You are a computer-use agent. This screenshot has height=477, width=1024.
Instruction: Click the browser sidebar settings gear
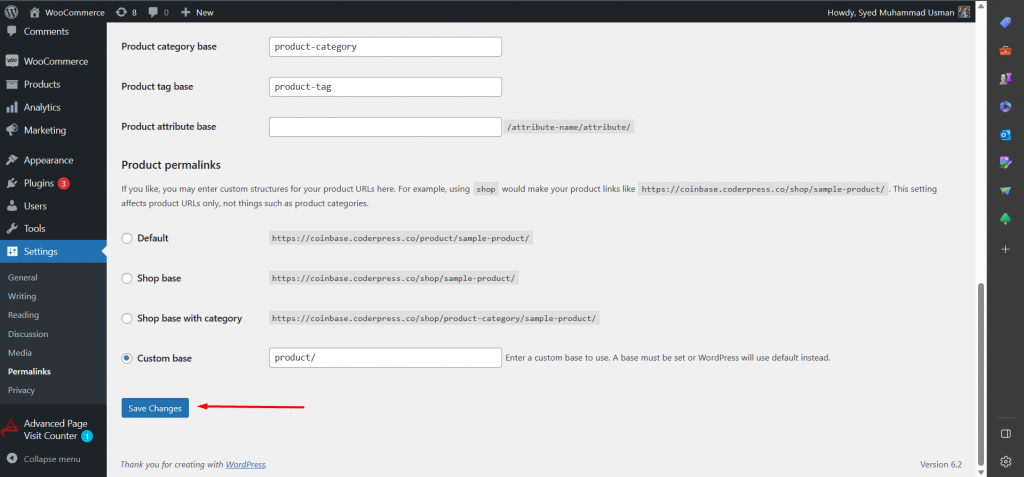pos(1005,461)
